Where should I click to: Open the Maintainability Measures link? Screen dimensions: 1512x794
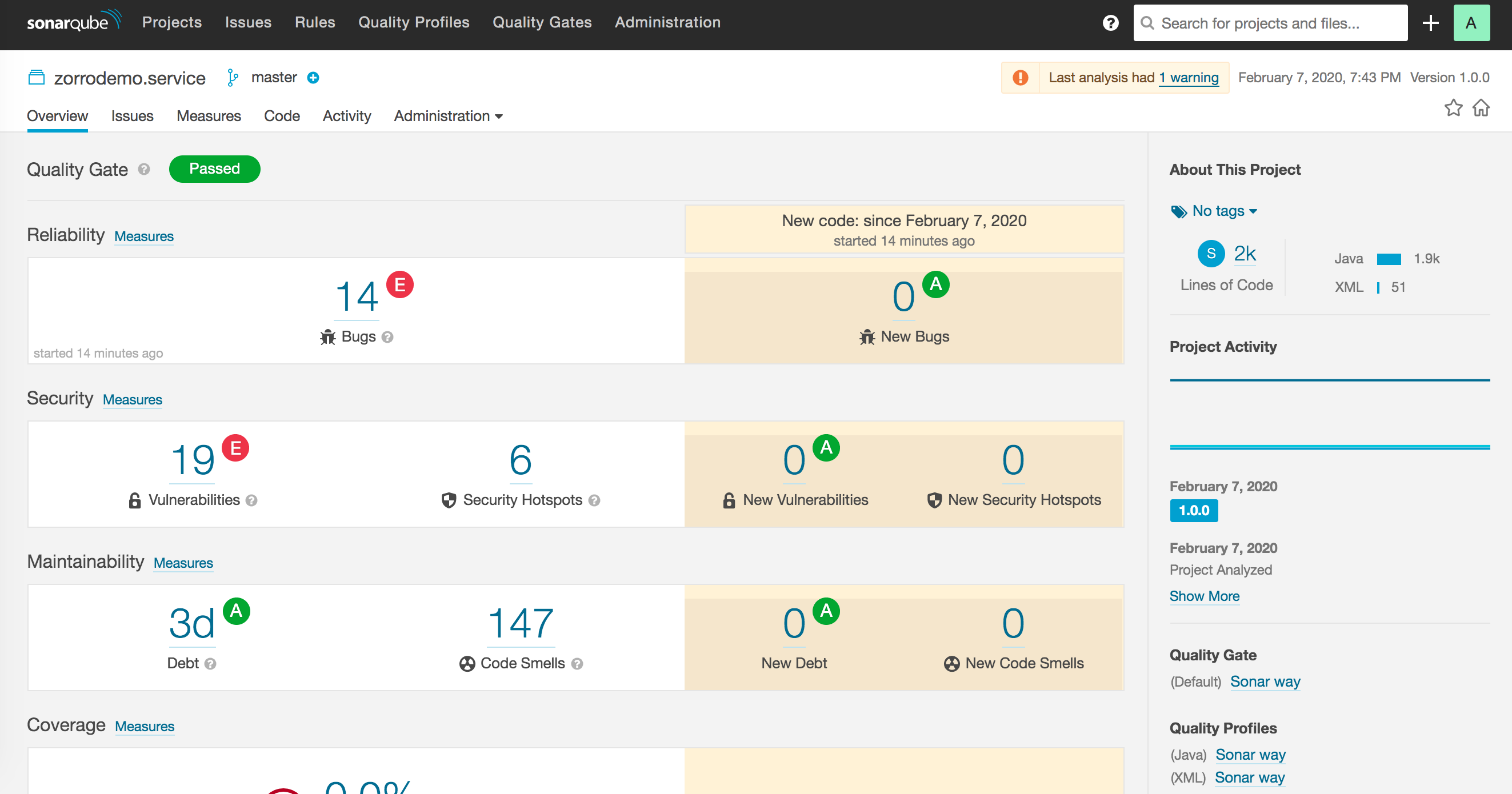point(183,563)
